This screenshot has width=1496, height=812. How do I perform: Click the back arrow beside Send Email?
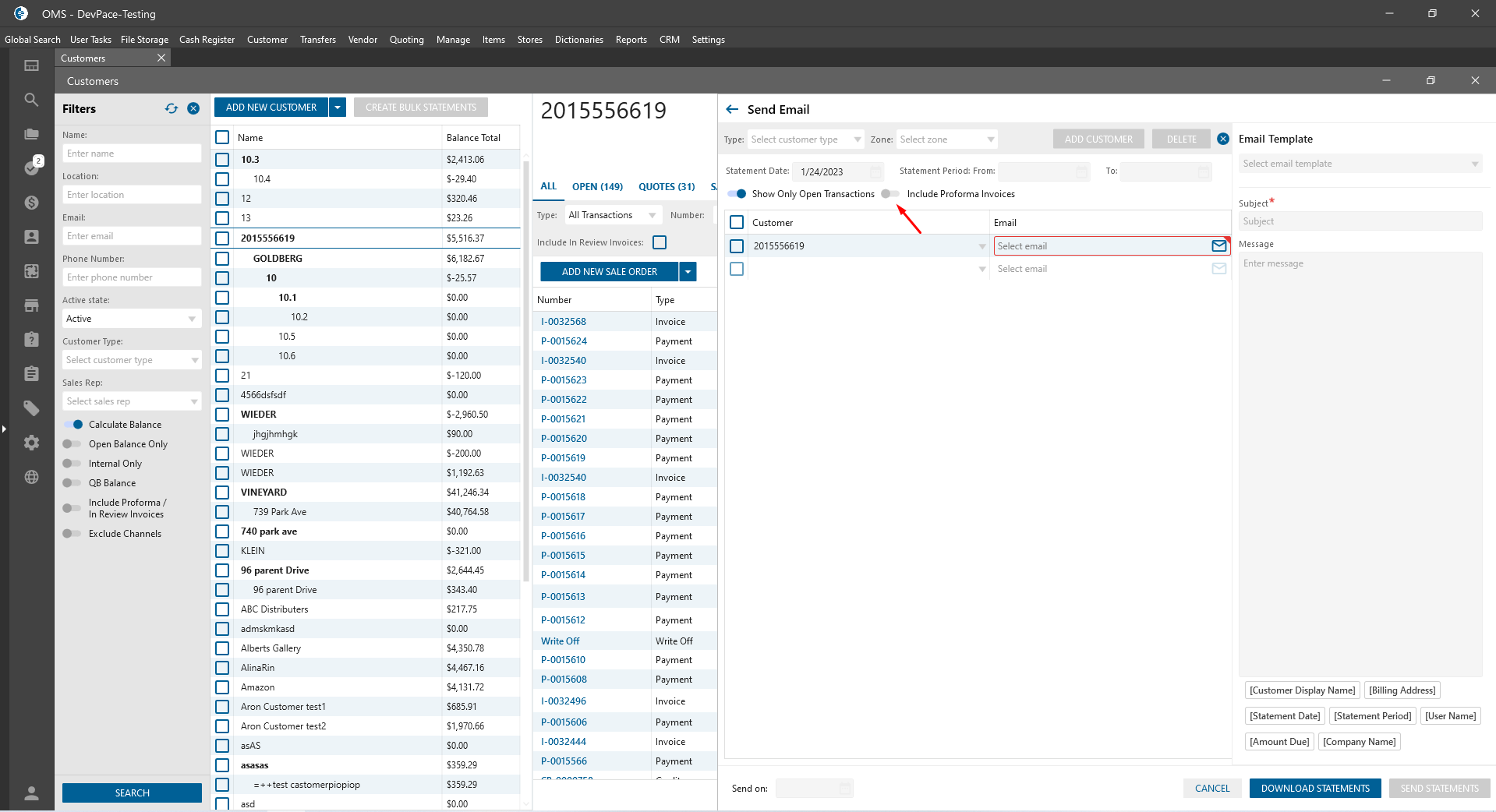coord(732,110)
